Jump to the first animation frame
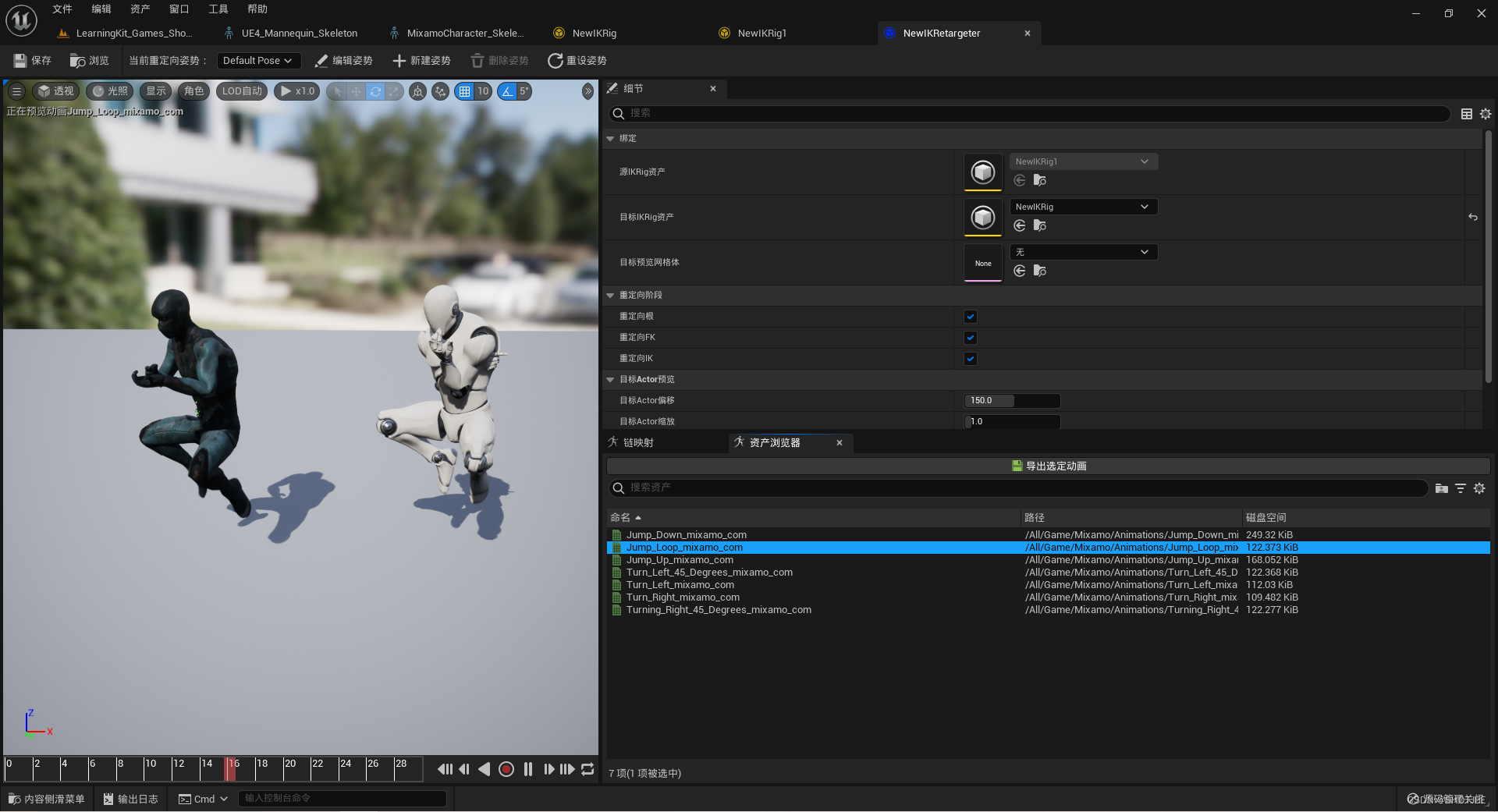The height and width of the screenshot is (812, 1498). (x=445, y=769)
